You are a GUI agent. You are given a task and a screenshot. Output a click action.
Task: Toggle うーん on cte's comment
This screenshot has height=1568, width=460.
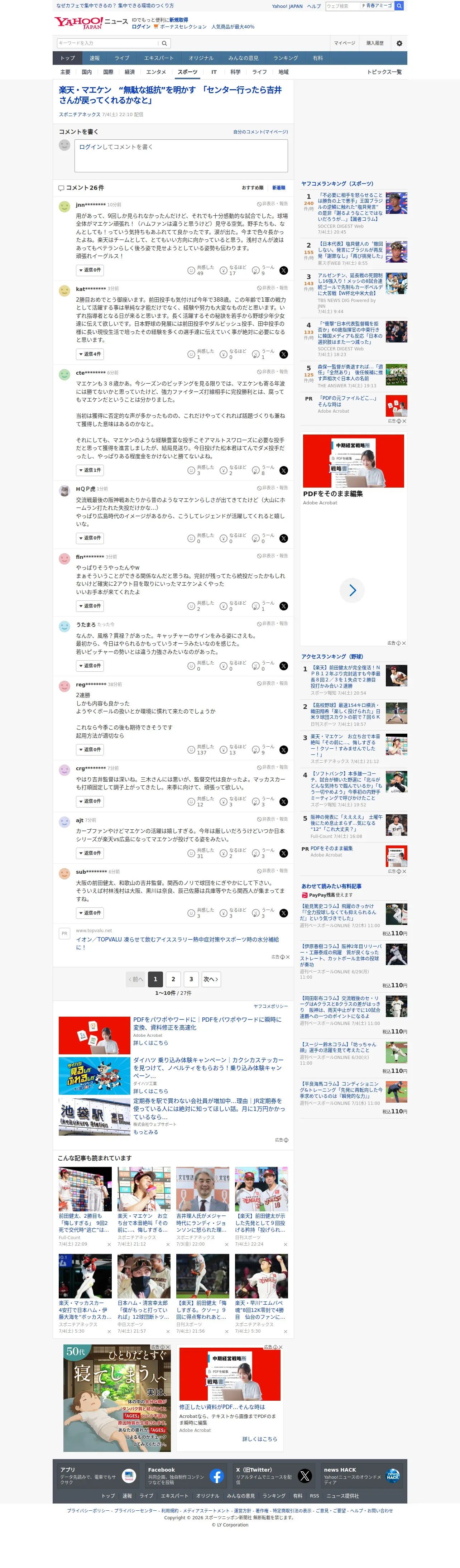(x=263, y=470)
